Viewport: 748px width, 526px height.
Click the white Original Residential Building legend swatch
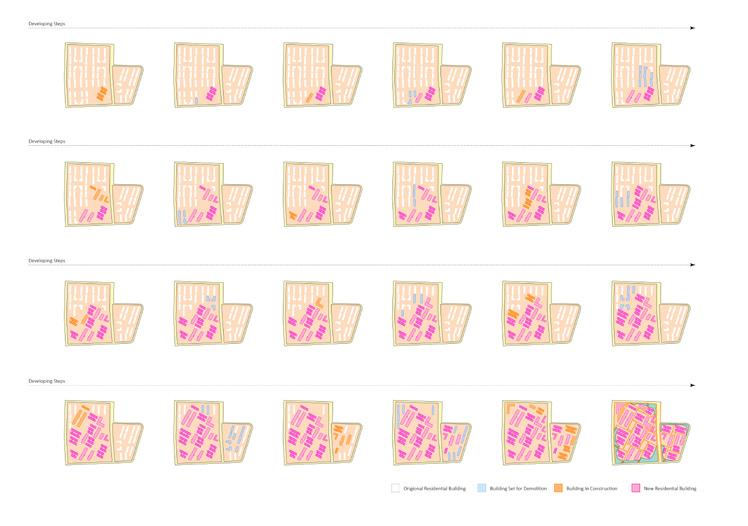395,488
